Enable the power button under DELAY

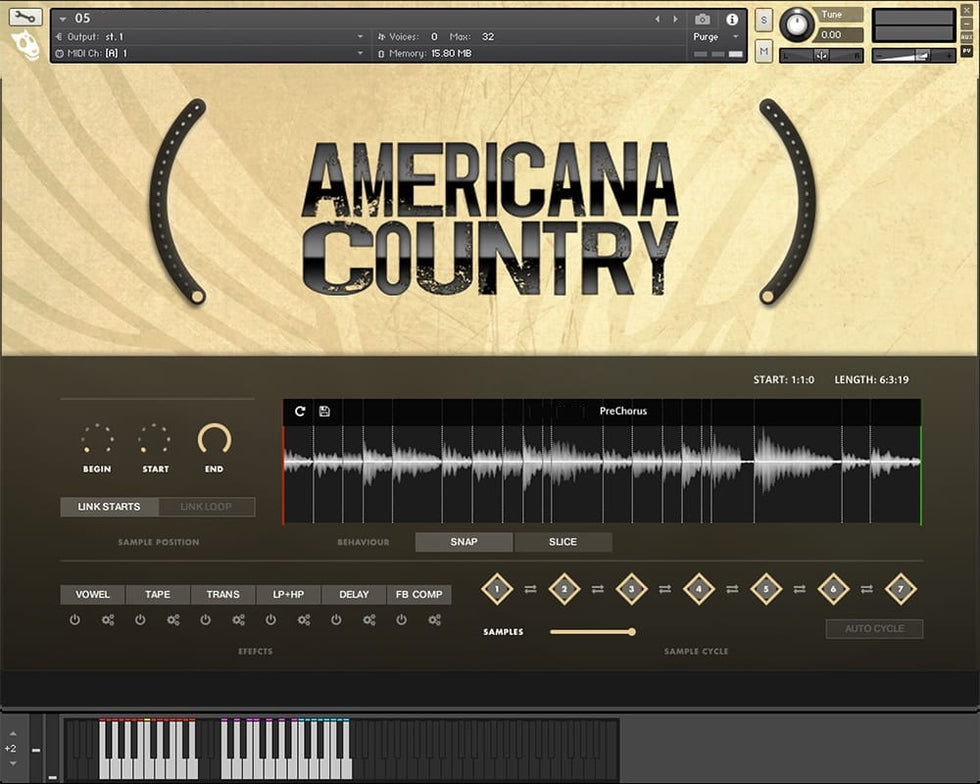click(x=336, y=620)
